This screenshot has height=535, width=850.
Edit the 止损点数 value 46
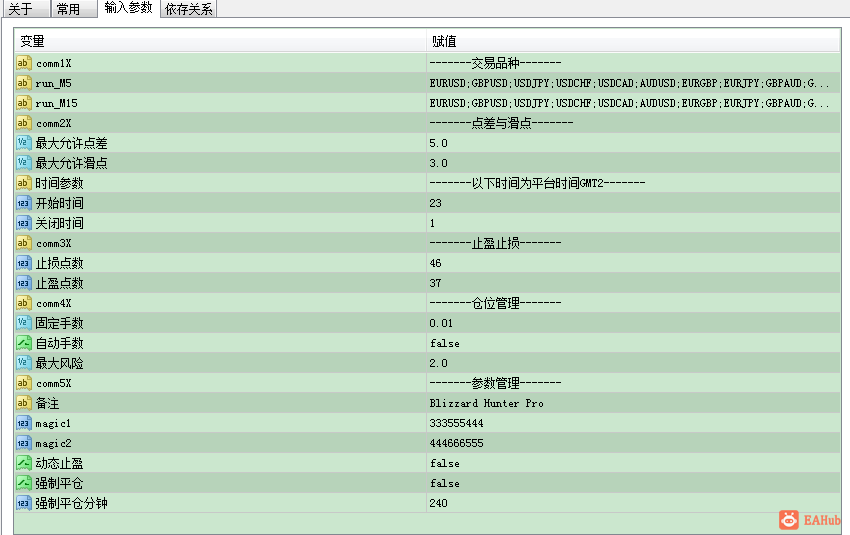pyautogui.click(x=435, y=263)
